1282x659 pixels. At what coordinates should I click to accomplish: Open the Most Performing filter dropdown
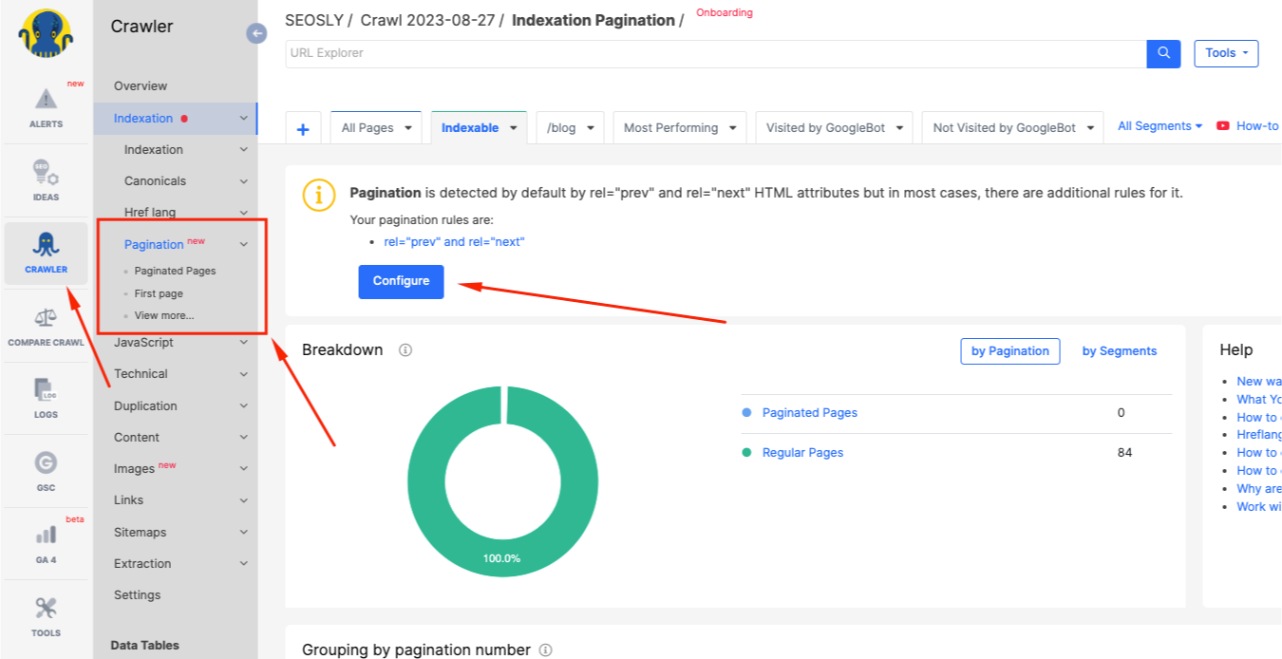(680, 127)
